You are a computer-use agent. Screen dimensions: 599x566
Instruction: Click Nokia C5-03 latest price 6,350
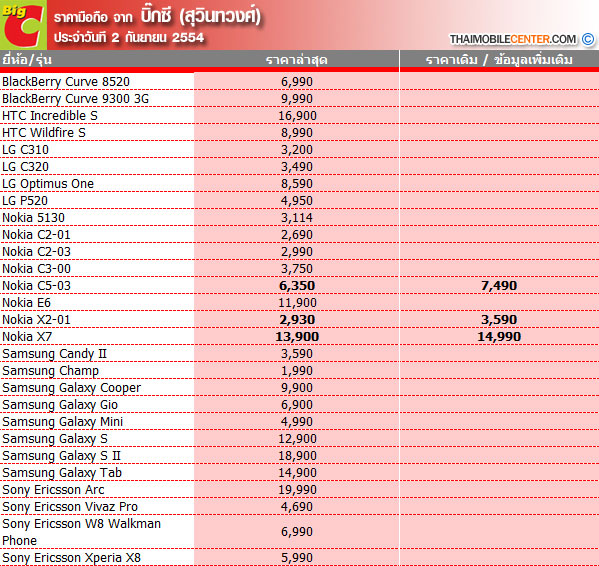(x=297, y=286)
